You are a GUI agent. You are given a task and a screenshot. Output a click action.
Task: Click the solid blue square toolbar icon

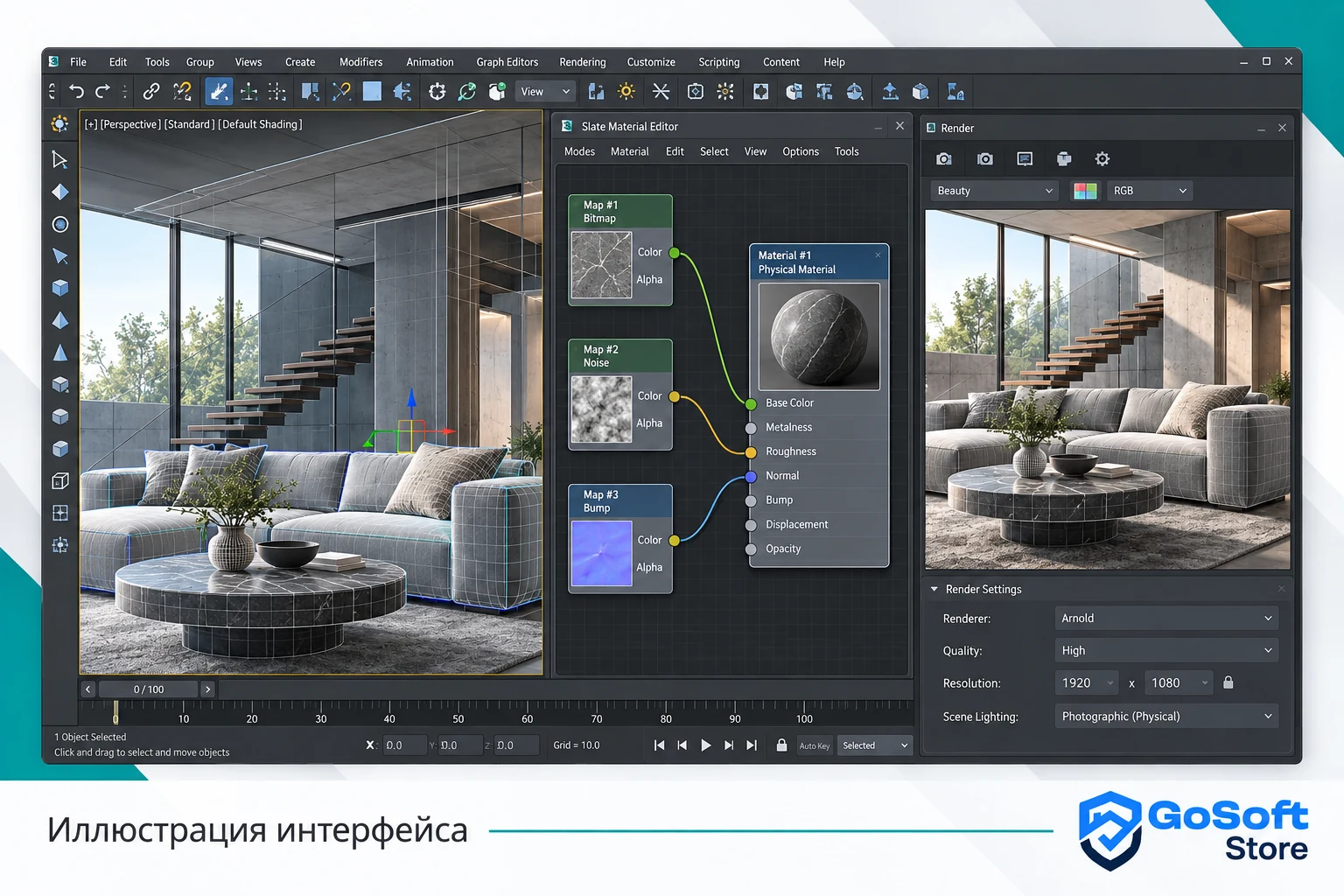pyautogui.click(x=372, y=91)
